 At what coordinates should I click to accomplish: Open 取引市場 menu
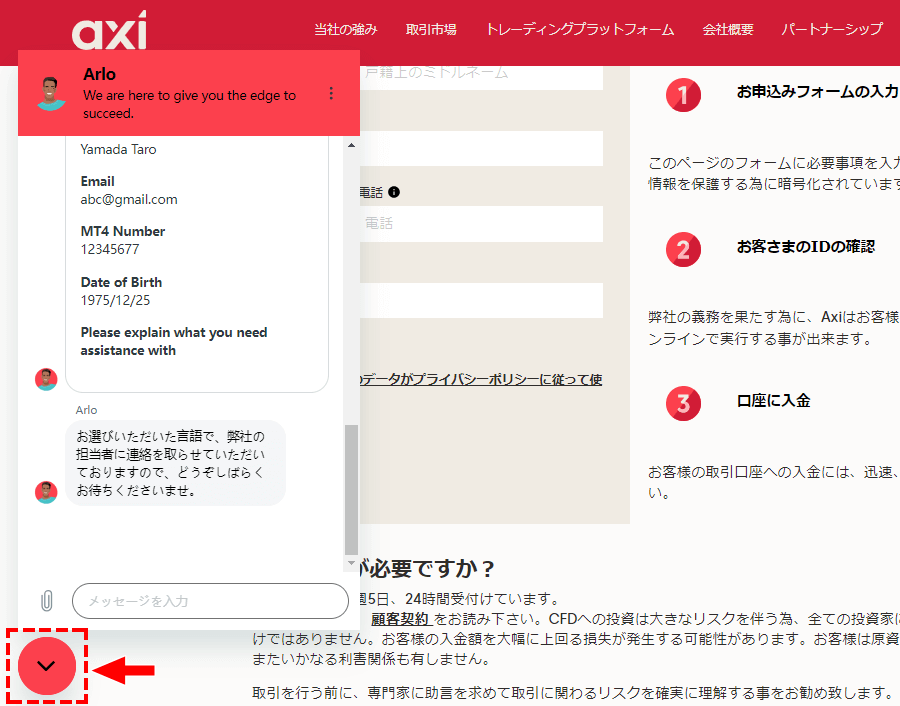coord(431,29)
